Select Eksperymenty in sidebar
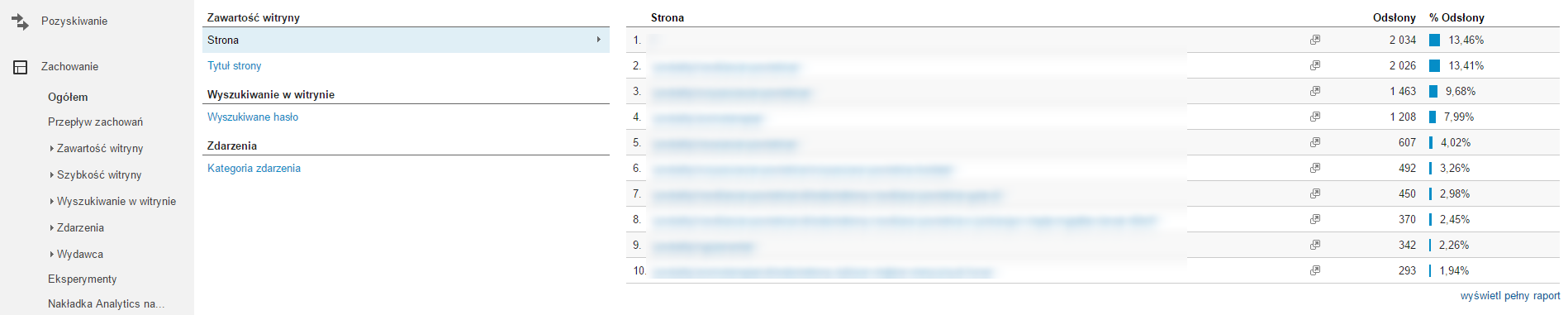Image resolution: width=1568 pixels, height=315 pixels. pyautogui.click(x=82, y=279)
